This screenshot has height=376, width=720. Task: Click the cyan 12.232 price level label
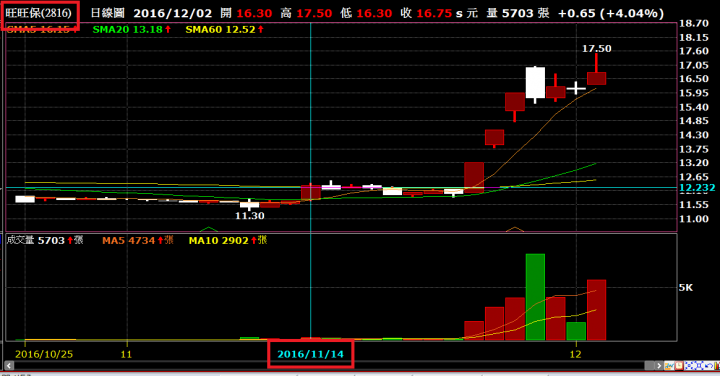pyautogui.click(x=697, y=188)
